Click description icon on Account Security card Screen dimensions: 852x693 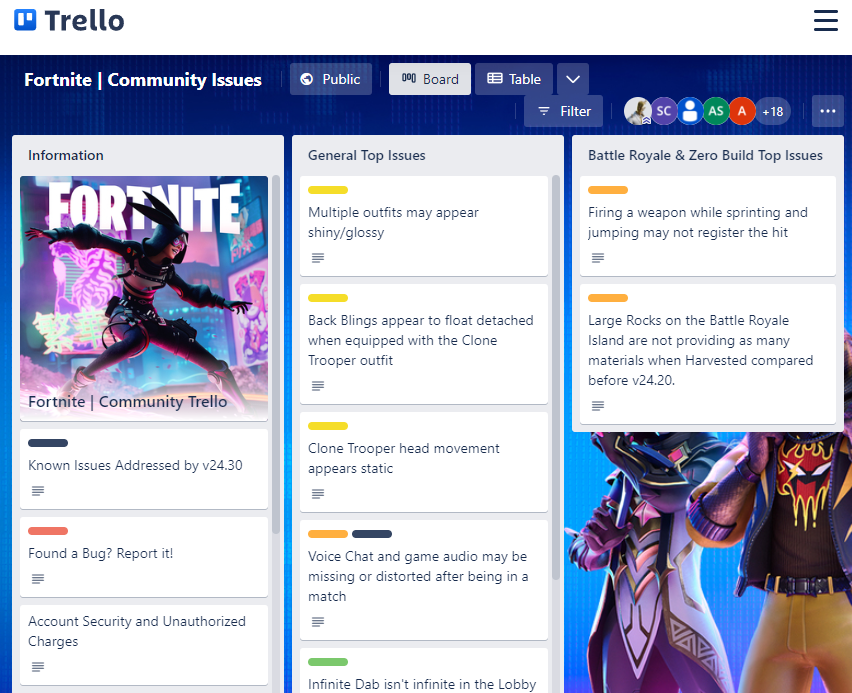[x=37, y=667]
